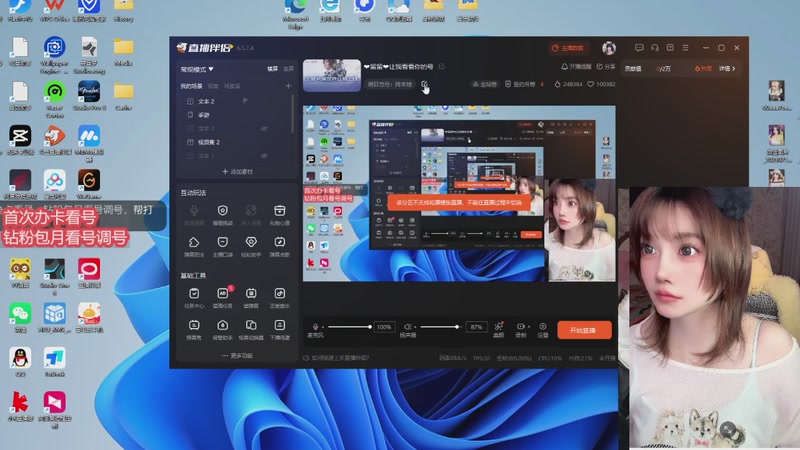800x450 pixels.
Task: Open the hamburger menu in the title bar
Action: coord(685,47)
